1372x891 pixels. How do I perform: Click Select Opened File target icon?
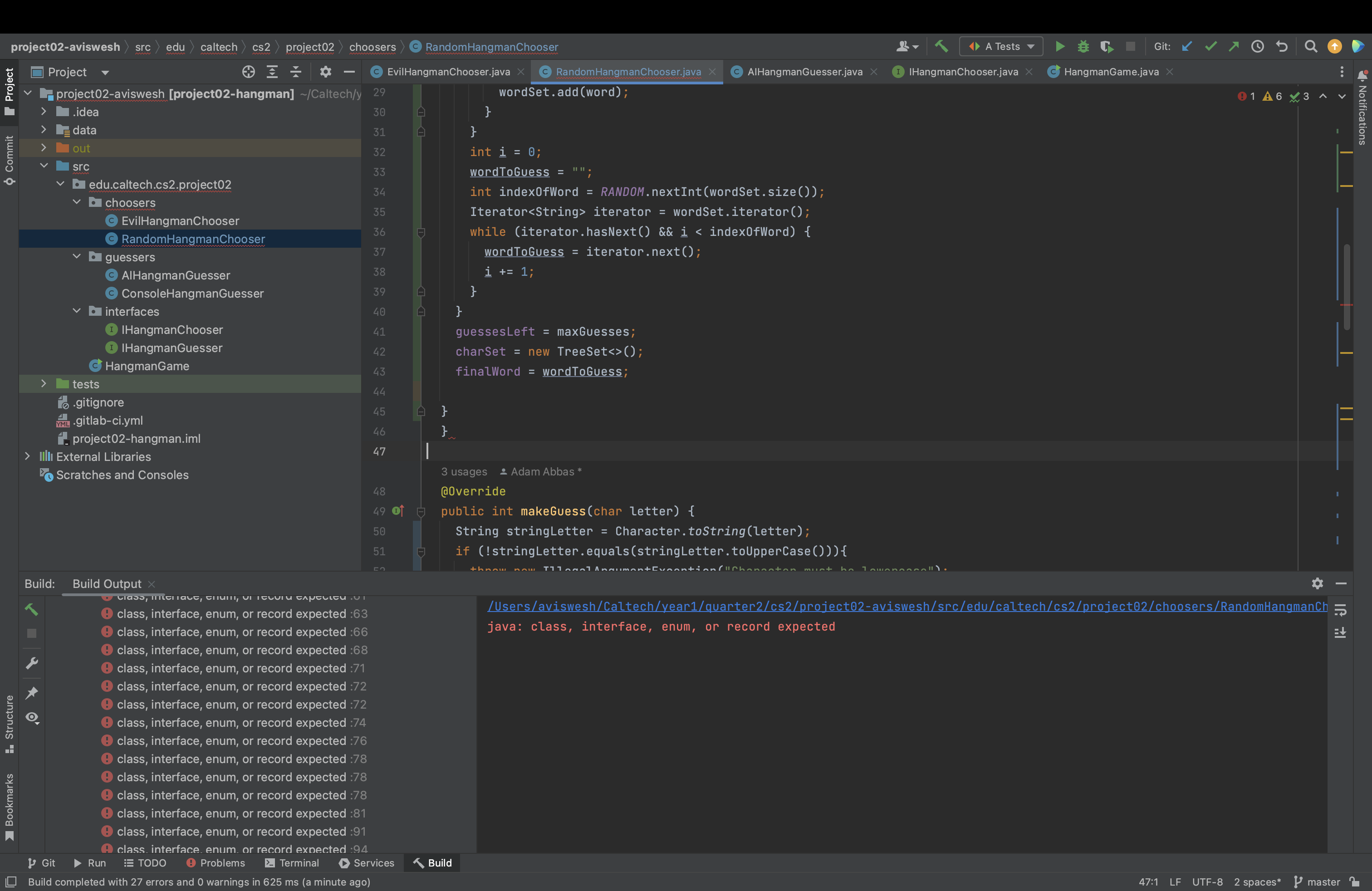point(249,72)
